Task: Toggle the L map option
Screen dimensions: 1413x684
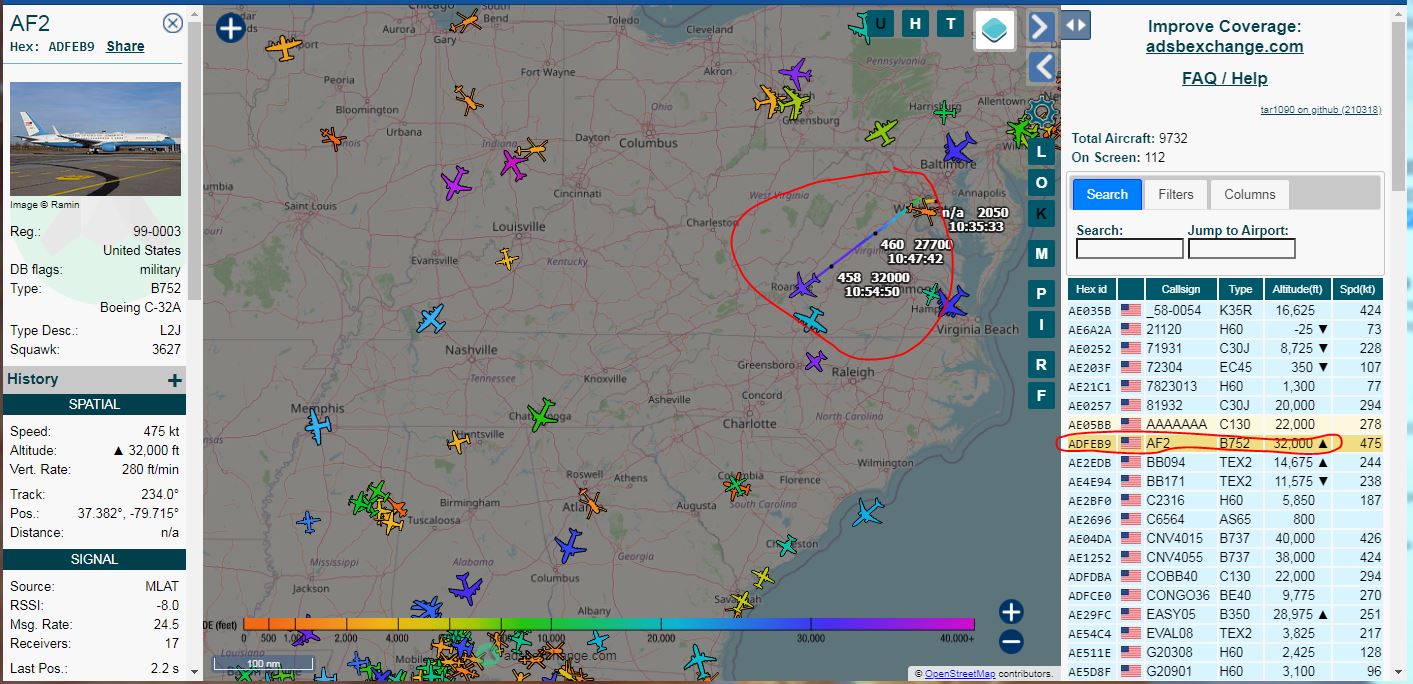Action: (1041, 152)
